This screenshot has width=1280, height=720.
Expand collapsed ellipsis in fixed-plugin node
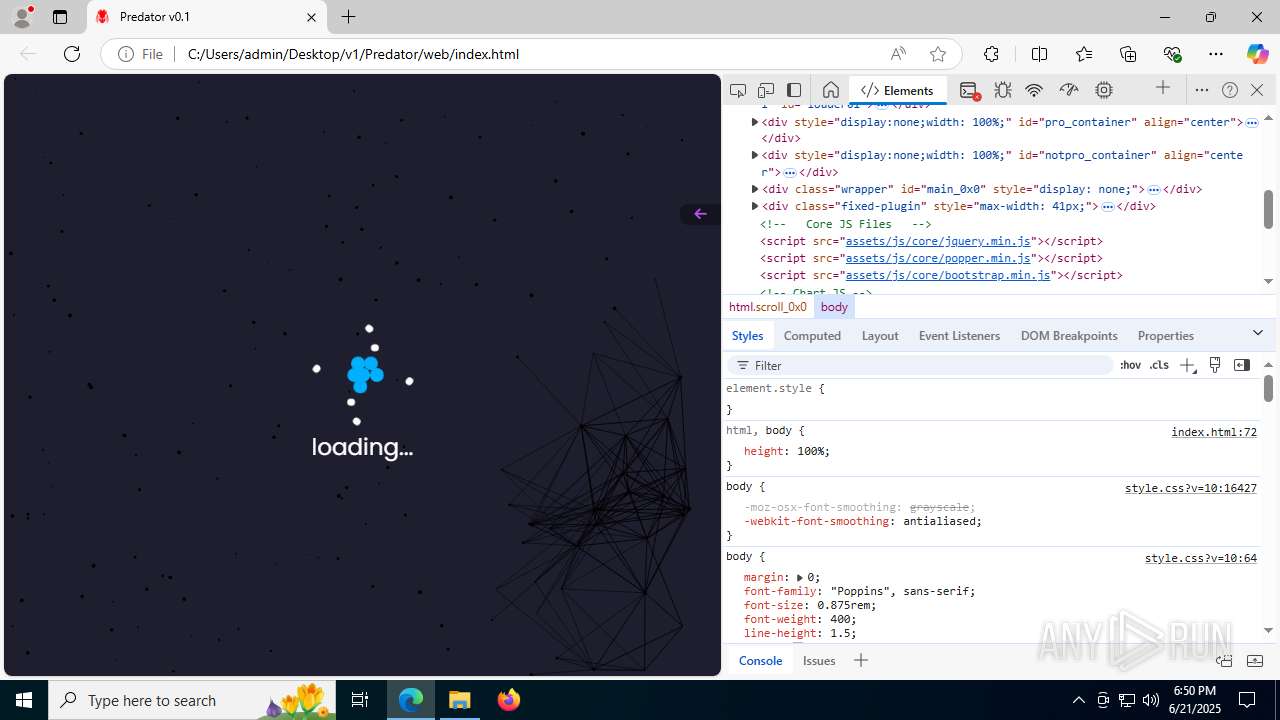coord(1108,206)
